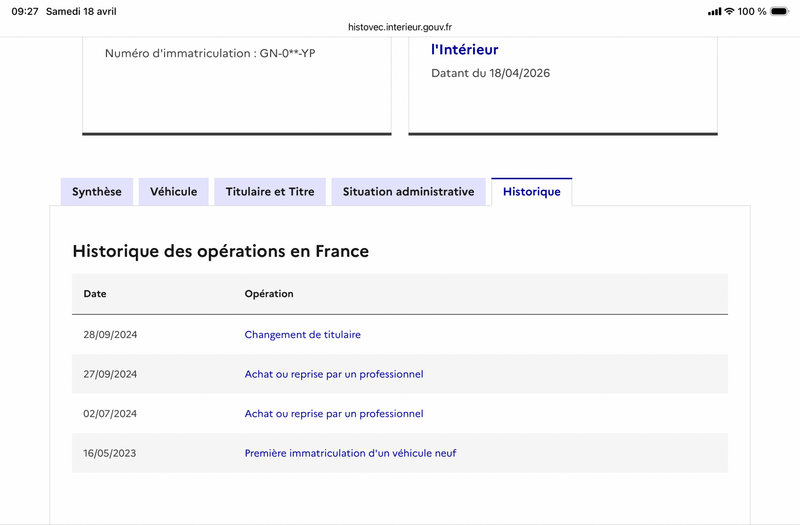800x525 pixels.
Task: Open the Synthèse tab
Action: pyautogui.click(x=96, y=192)
